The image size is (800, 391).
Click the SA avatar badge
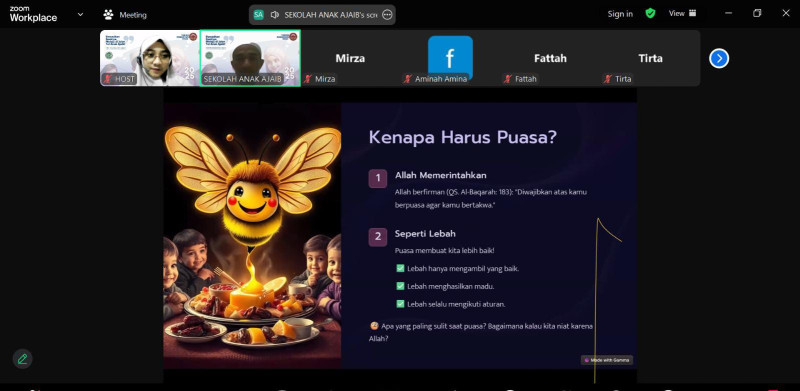point(259,15)
